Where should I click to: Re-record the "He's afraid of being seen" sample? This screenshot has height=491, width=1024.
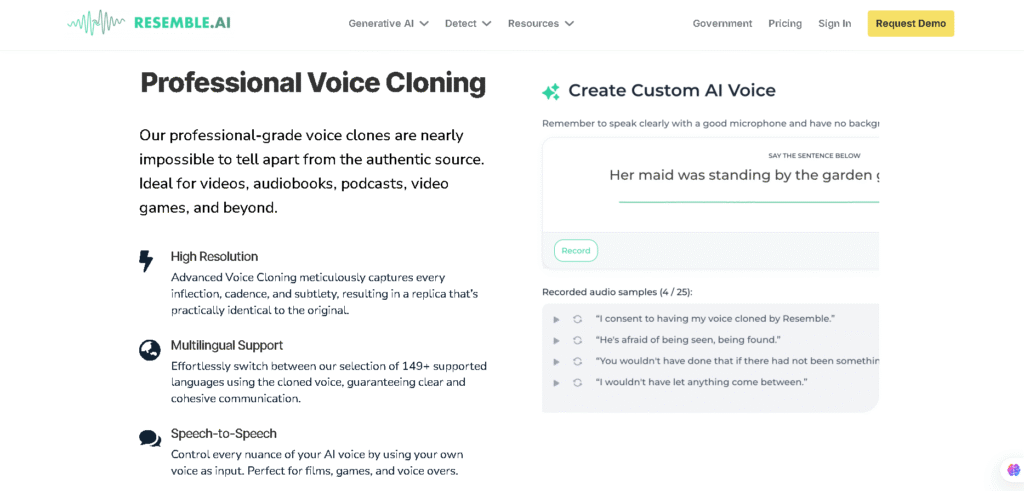(577, 340)
